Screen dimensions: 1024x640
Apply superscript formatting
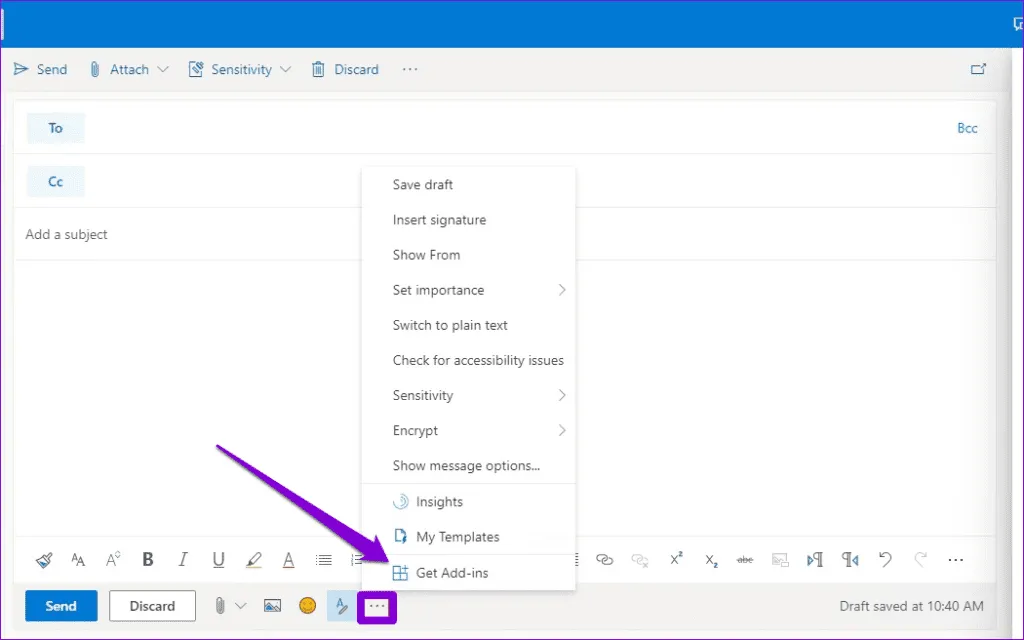pyautogui.click(x=676, y=560)
